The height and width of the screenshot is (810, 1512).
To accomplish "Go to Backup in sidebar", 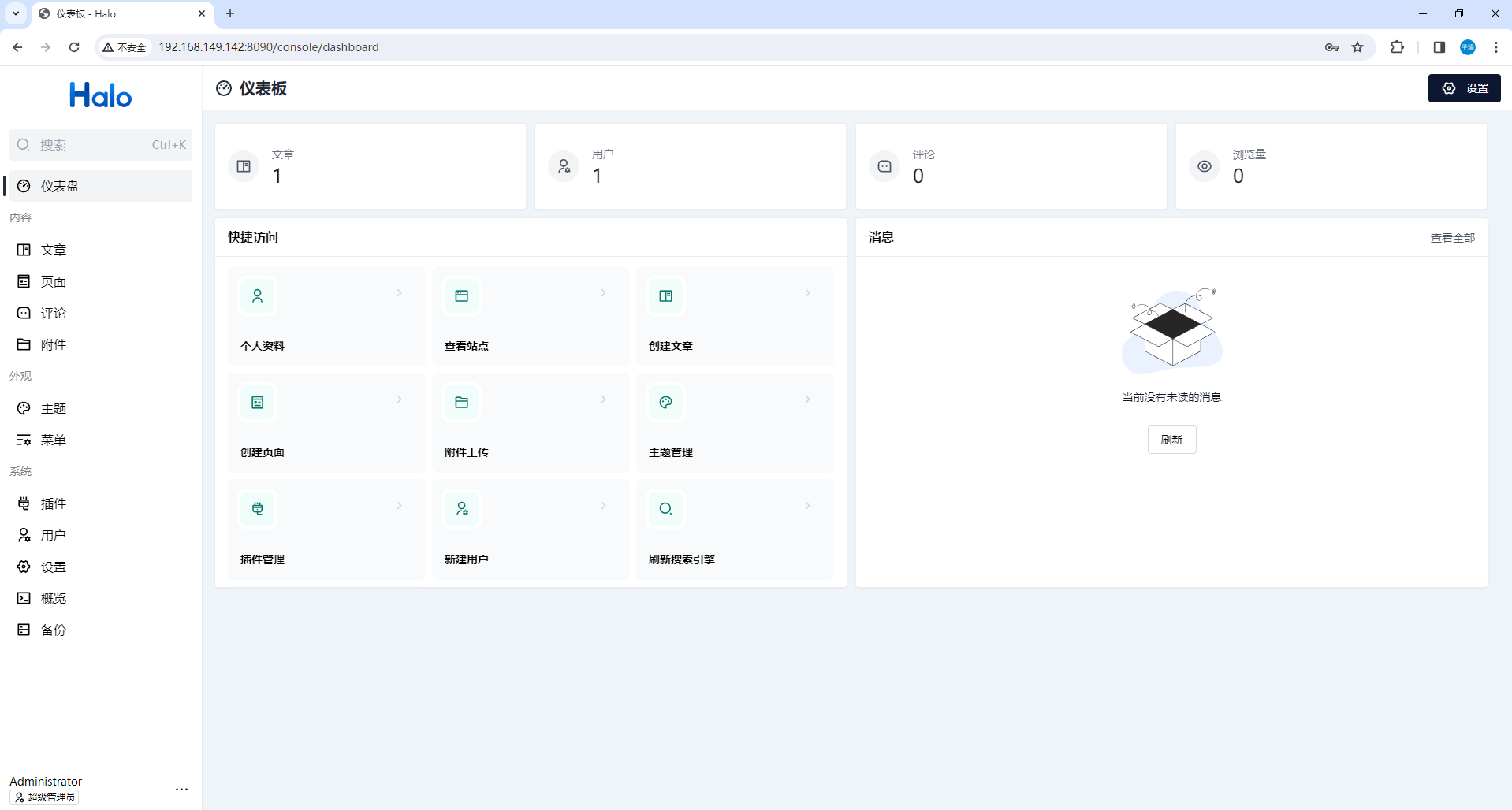I will tap(54, 630).
